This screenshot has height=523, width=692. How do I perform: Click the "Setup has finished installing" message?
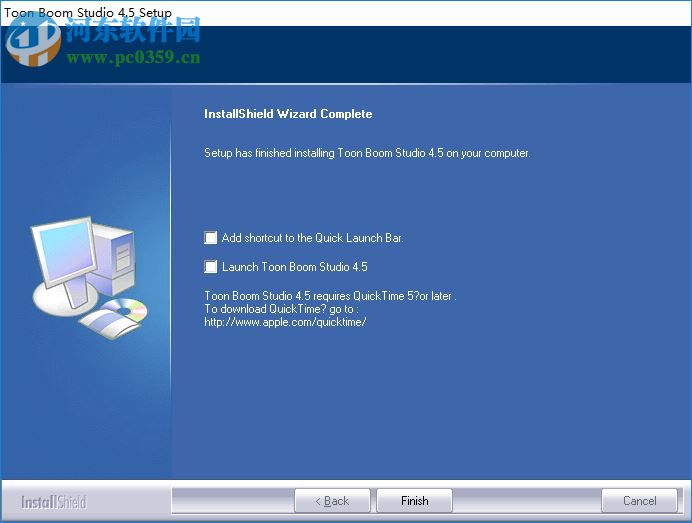(367, 153)
